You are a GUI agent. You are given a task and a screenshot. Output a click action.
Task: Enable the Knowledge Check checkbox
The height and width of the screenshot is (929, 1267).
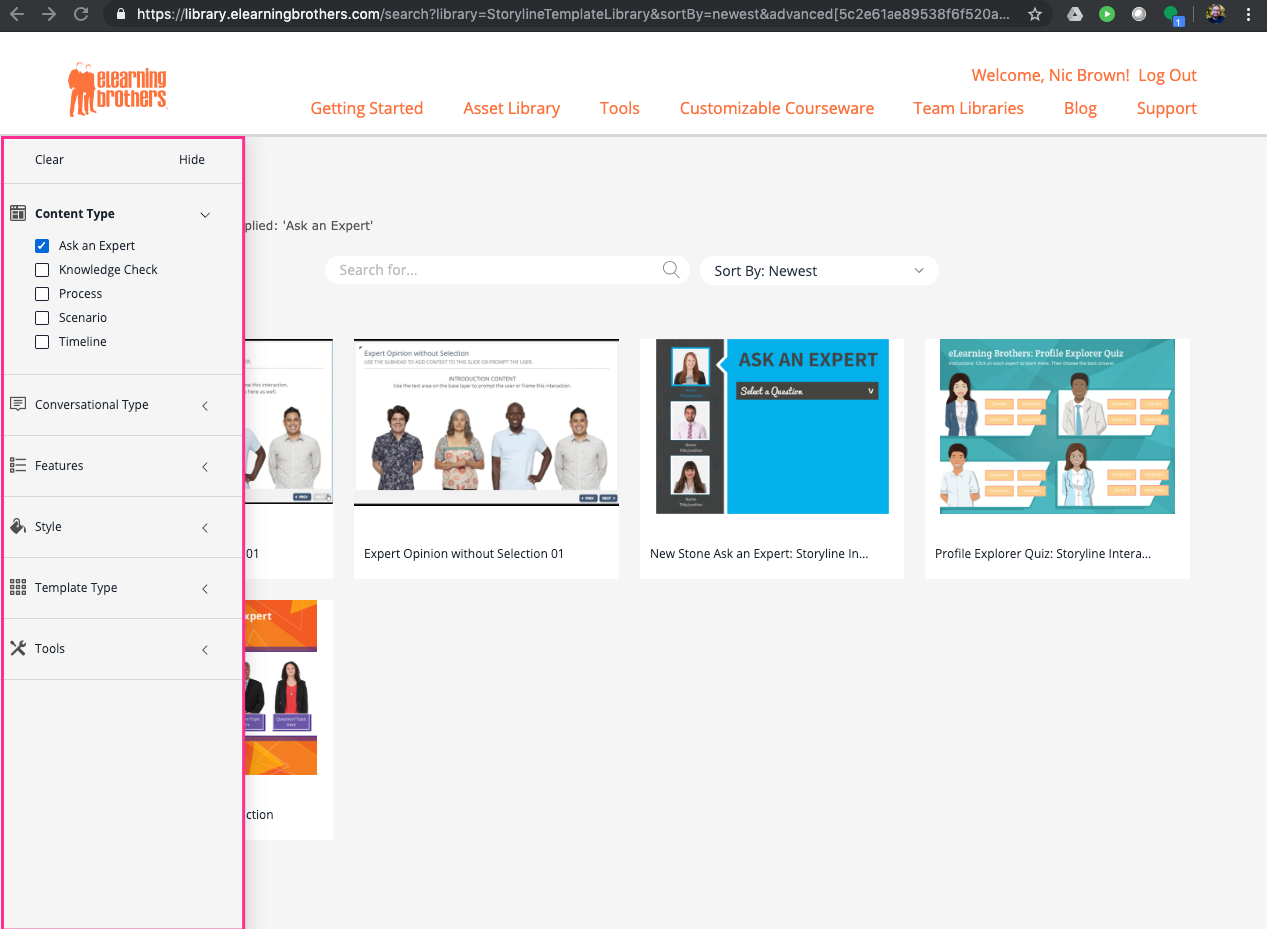tap(42, 270)
